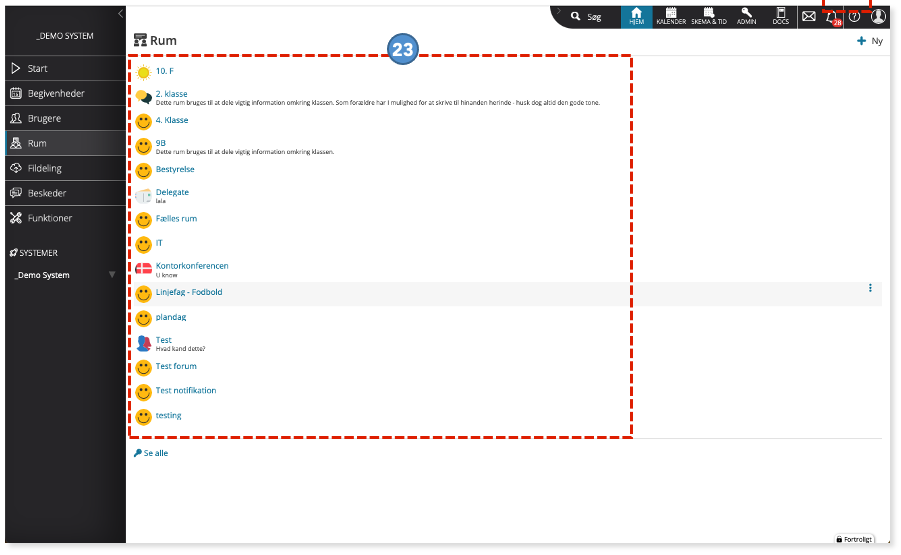This screenshot has width=901, height=555.
Task: Open the DOCS tab
Action: tap(780, 17)
